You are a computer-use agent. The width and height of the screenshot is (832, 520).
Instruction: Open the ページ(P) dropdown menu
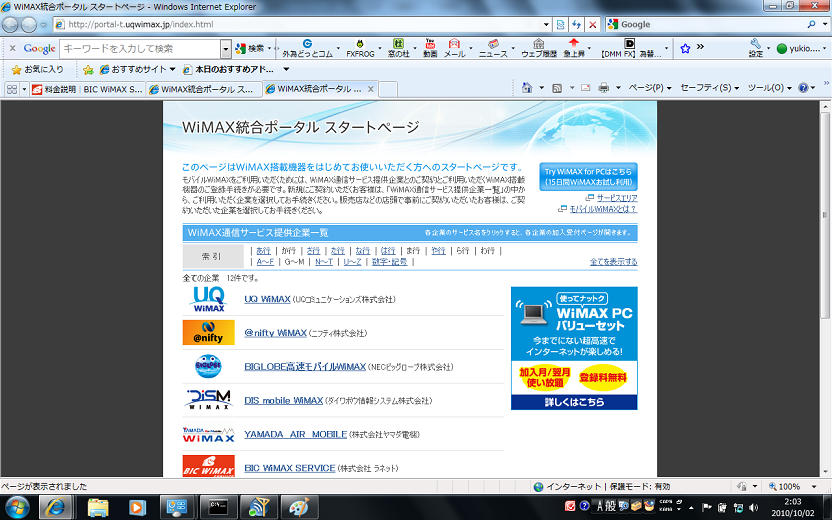coord(650,89)
